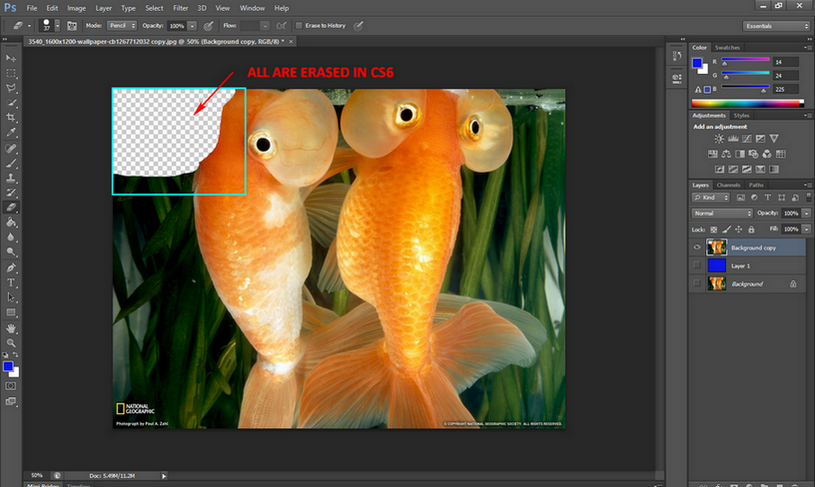The height and width of the screenshot is (487, 815).
Task: Select the Paint Bucket tool
Action: pyautogui.click(x=11, y=222)
